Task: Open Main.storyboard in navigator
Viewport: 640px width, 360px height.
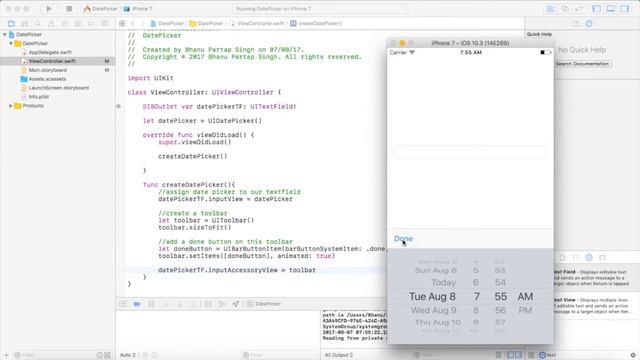Action: (x=48, y=70)
